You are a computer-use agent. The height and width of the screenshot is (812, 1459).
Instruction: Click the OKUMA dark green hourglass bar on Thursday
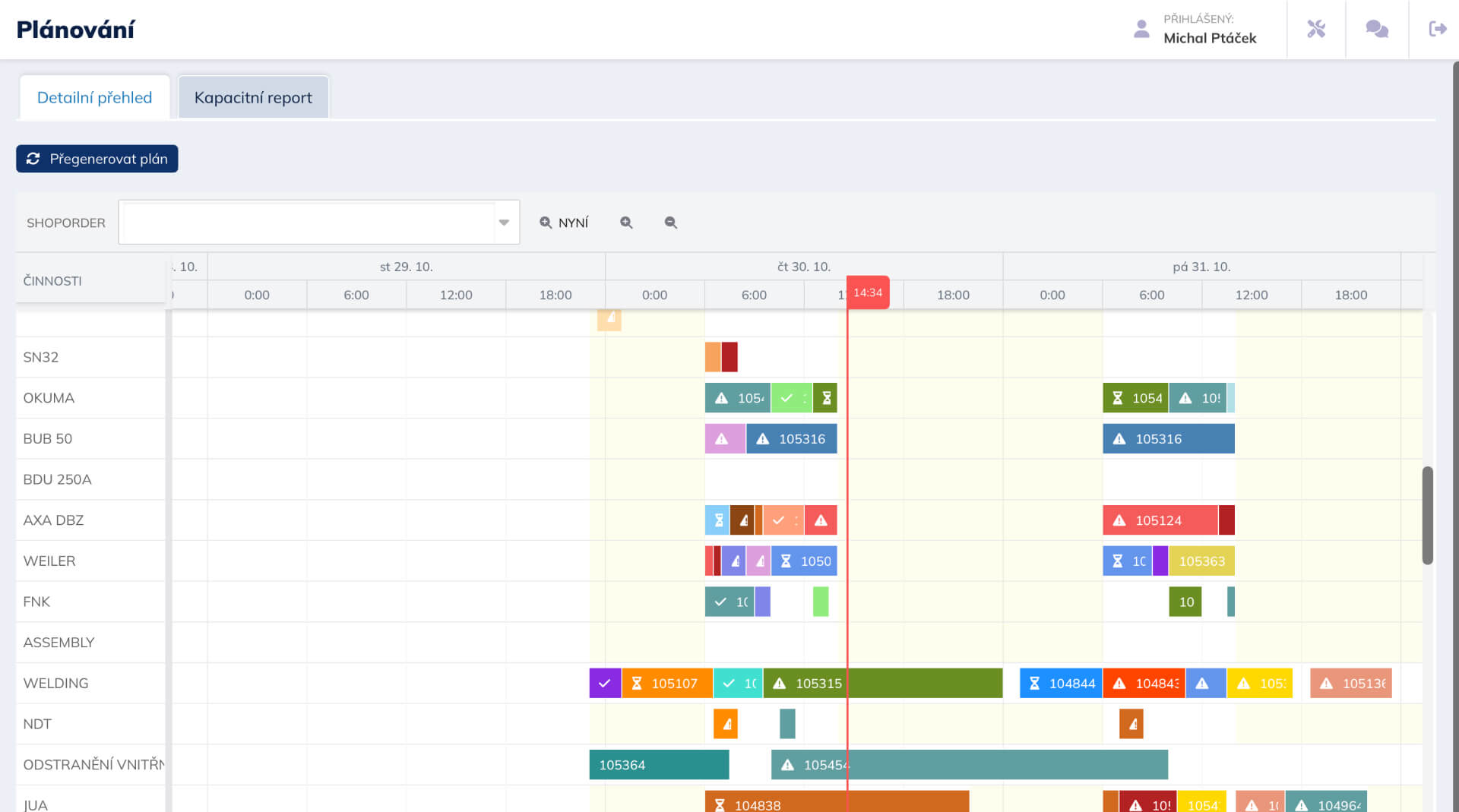click(825, 398)
